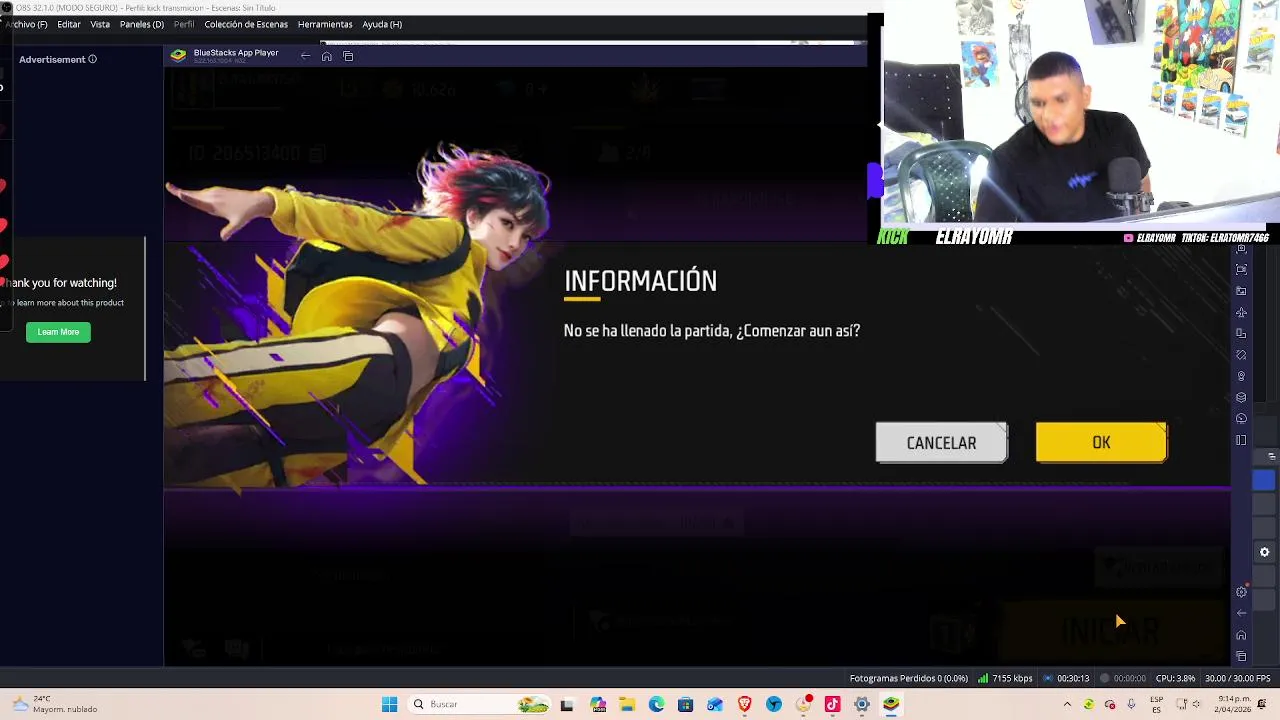Click the multi-instance layers icon in BlueStacks sidebar

[x=1241, y=397]
